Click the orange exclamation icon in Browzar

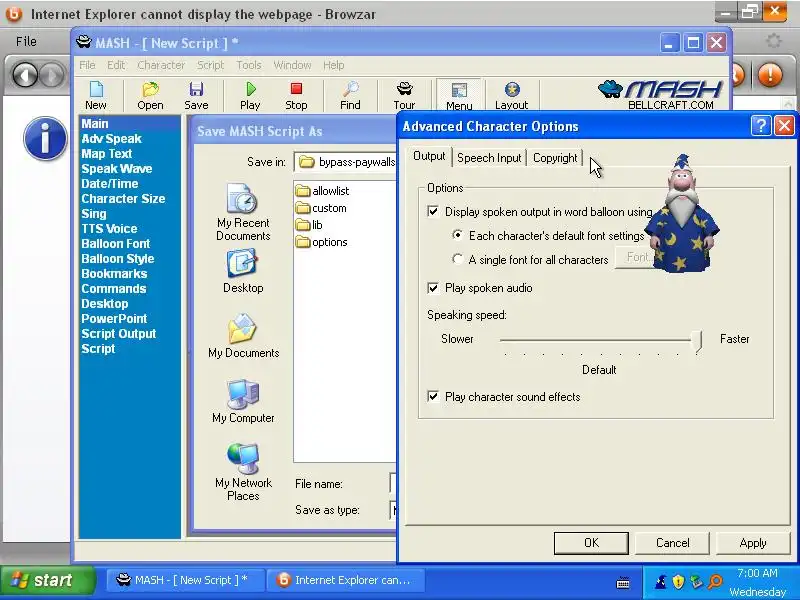pyautogui.click(x=770, y=75)
